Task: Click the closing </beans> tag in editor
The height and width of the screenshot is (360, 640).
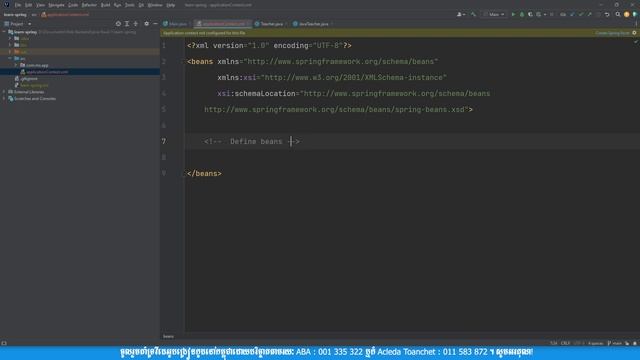Action: coord(204,173)
